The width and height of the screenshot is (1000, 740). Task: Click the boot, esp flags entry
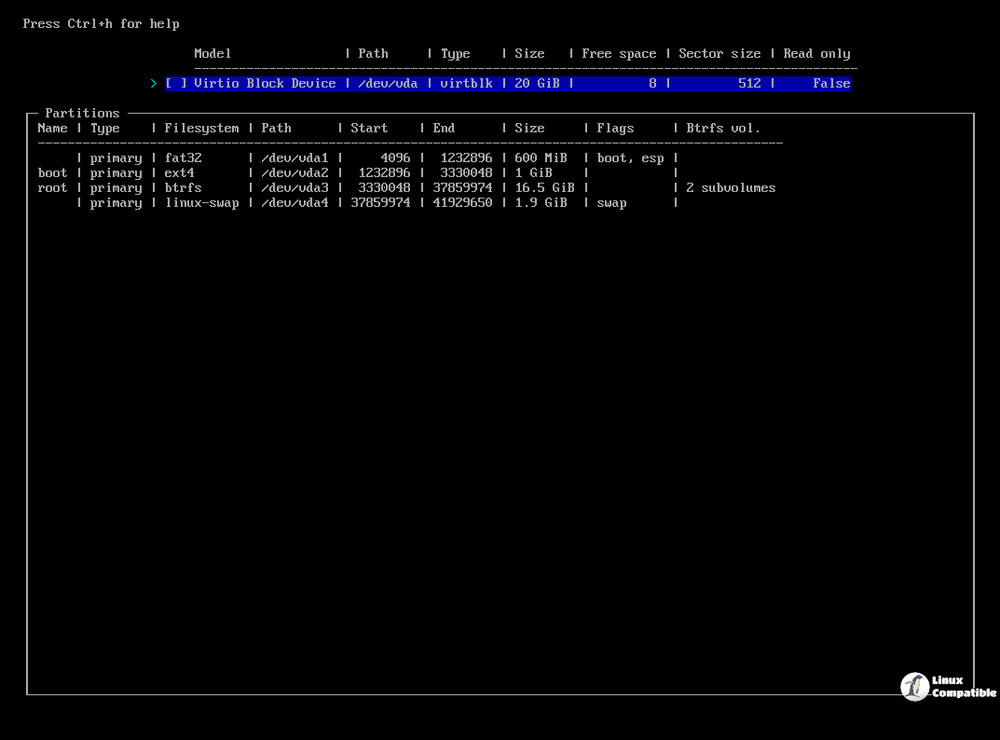tap(629, 157)
